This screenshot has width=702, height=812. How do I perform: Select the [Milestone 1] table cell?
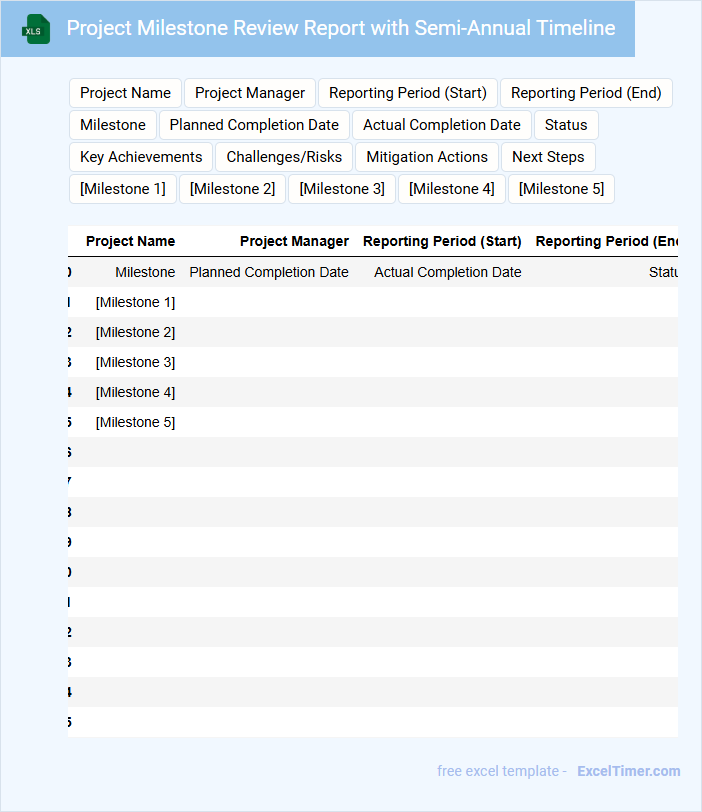tap(135, 302)
